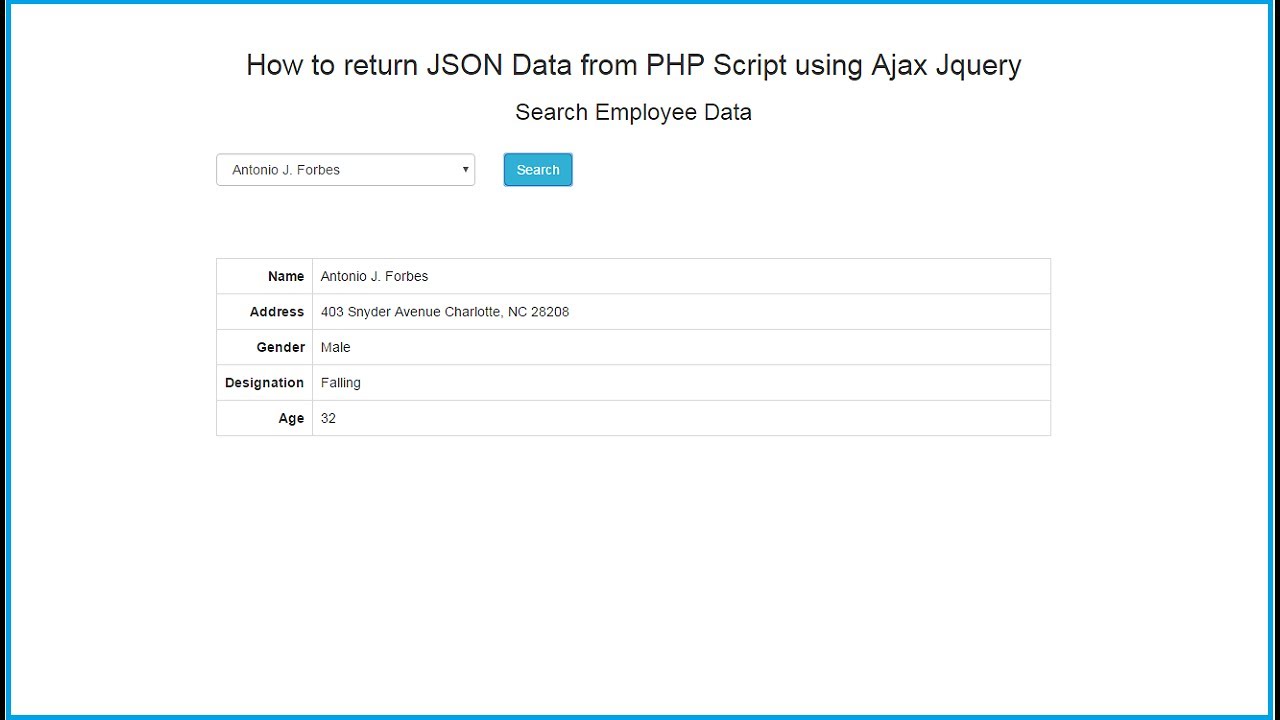Image resolution: width=1280 pixels, height=720 pixels.
Task: Select the Gender row label
Action: pos(280,347)
